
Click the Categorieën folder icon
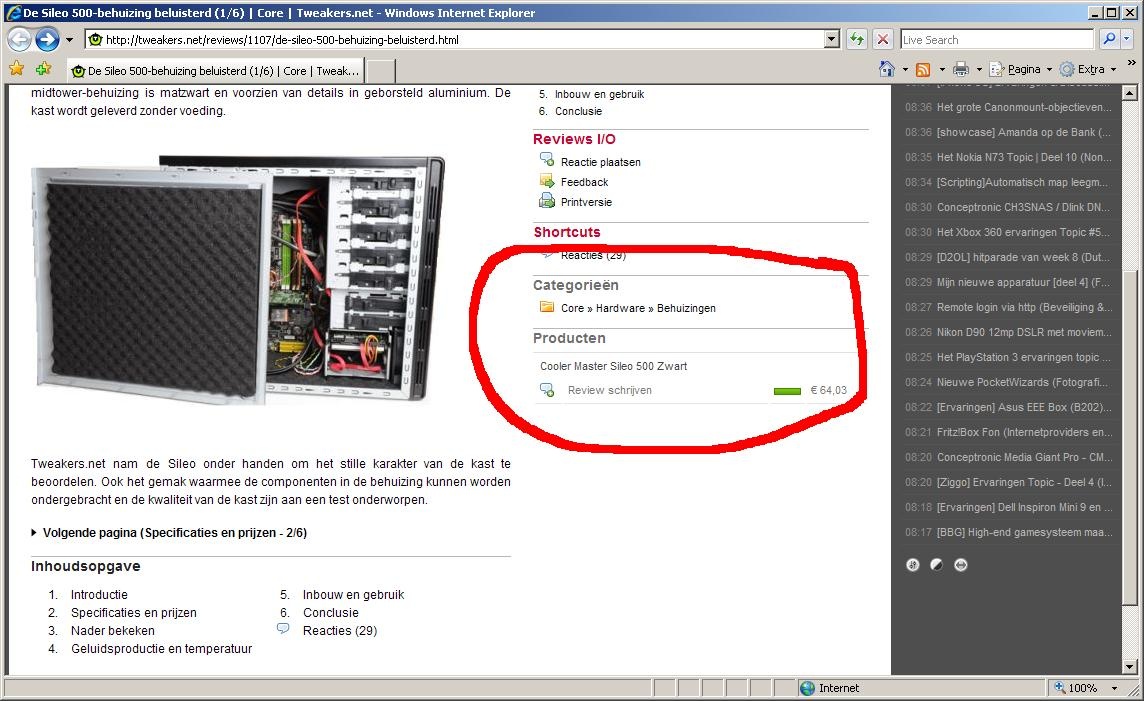tap(546, 306)
